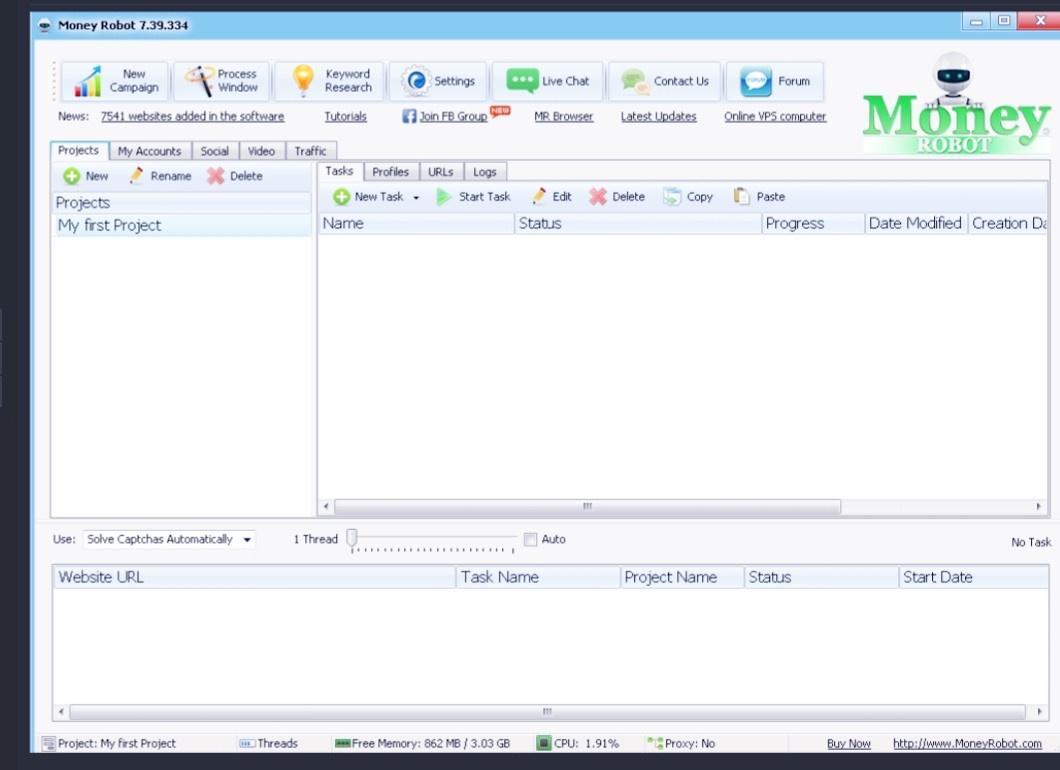Click the left arrow of website list scrollbar

(x=61, y=712)
